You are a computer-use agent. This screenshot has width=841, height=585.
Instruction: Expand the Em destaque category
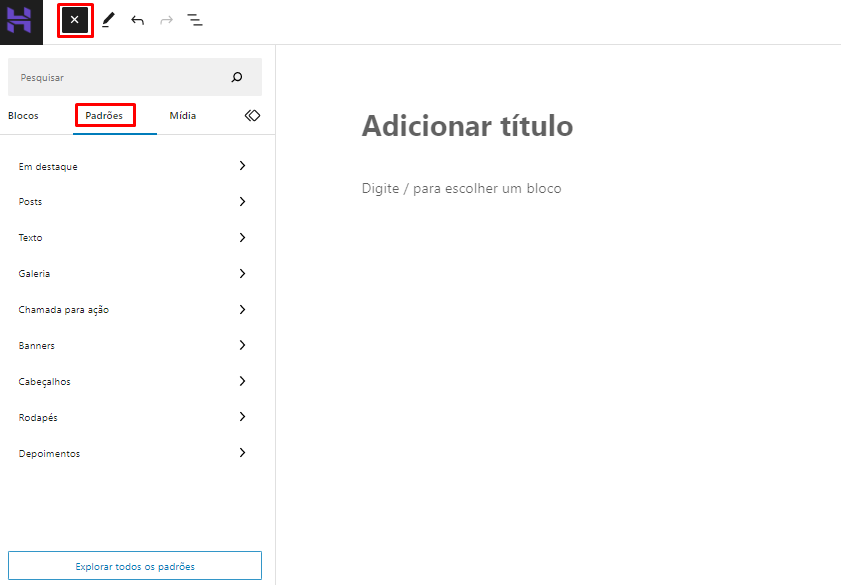pos(134,166)
